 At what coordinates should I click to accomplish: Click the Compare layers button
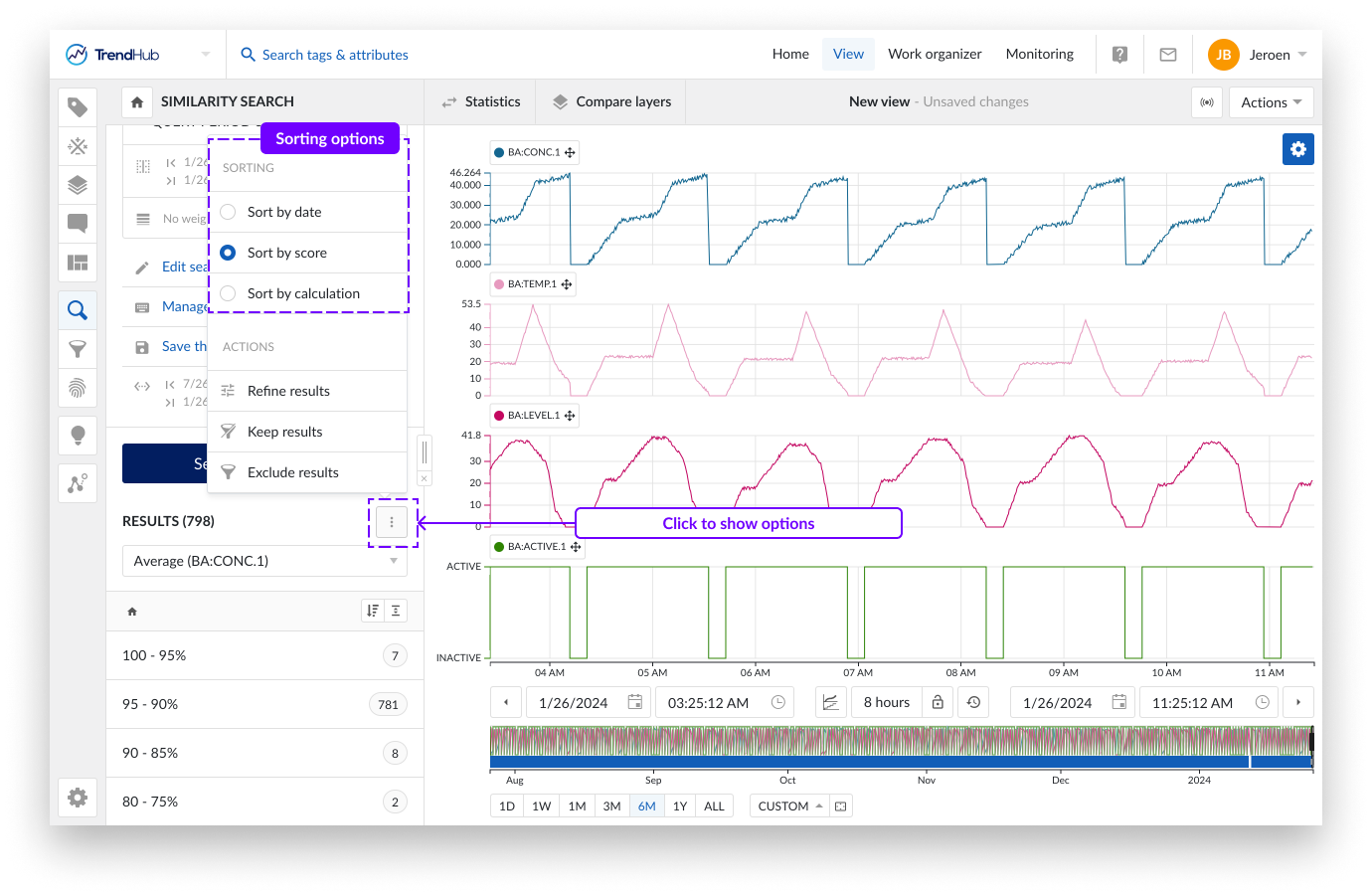point(611,101)
